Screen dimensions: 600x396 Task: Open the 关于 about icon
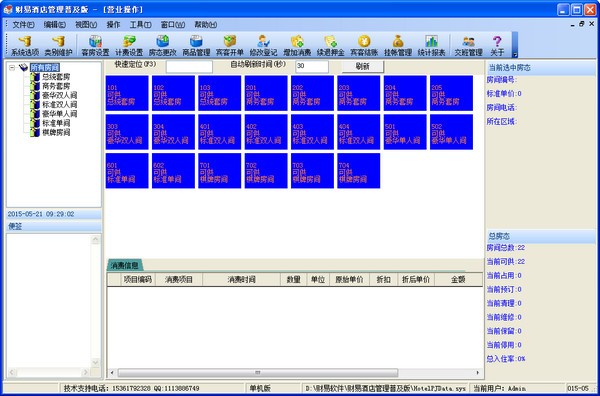497,46
